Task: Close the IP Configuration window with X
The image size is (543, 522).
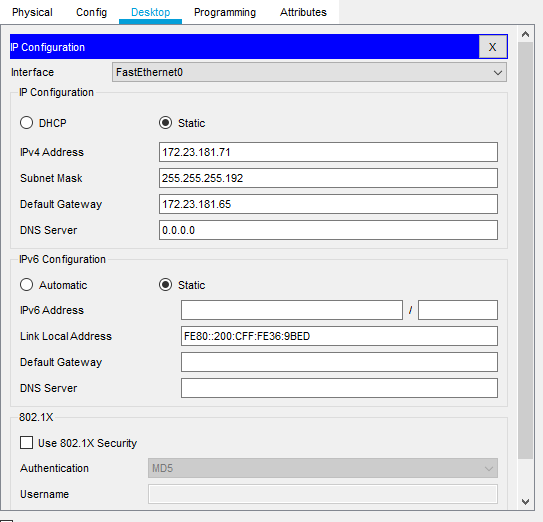Action: (x=492, y=47)
